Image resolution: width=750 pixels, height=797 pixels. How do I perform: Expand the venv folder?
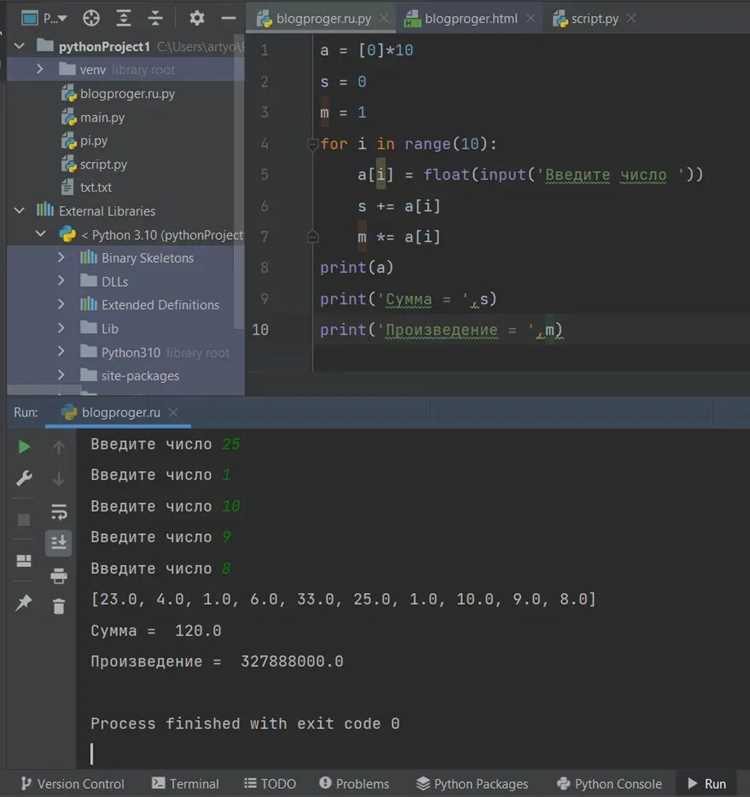click(x=40, y=69)
